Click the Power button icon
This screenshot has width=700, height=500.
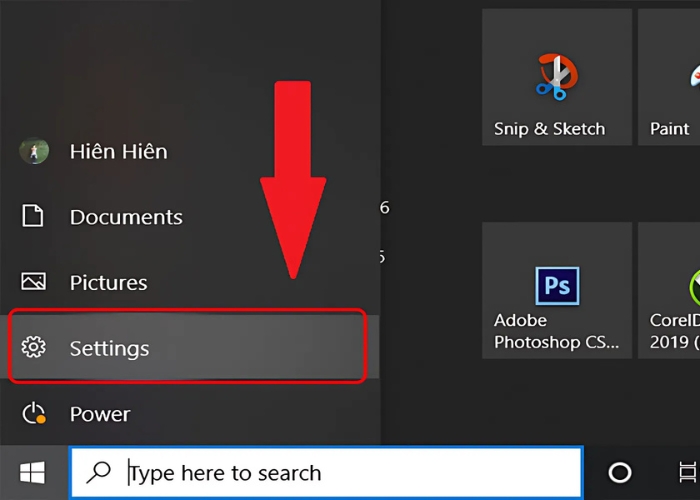(x=34, y=414)
